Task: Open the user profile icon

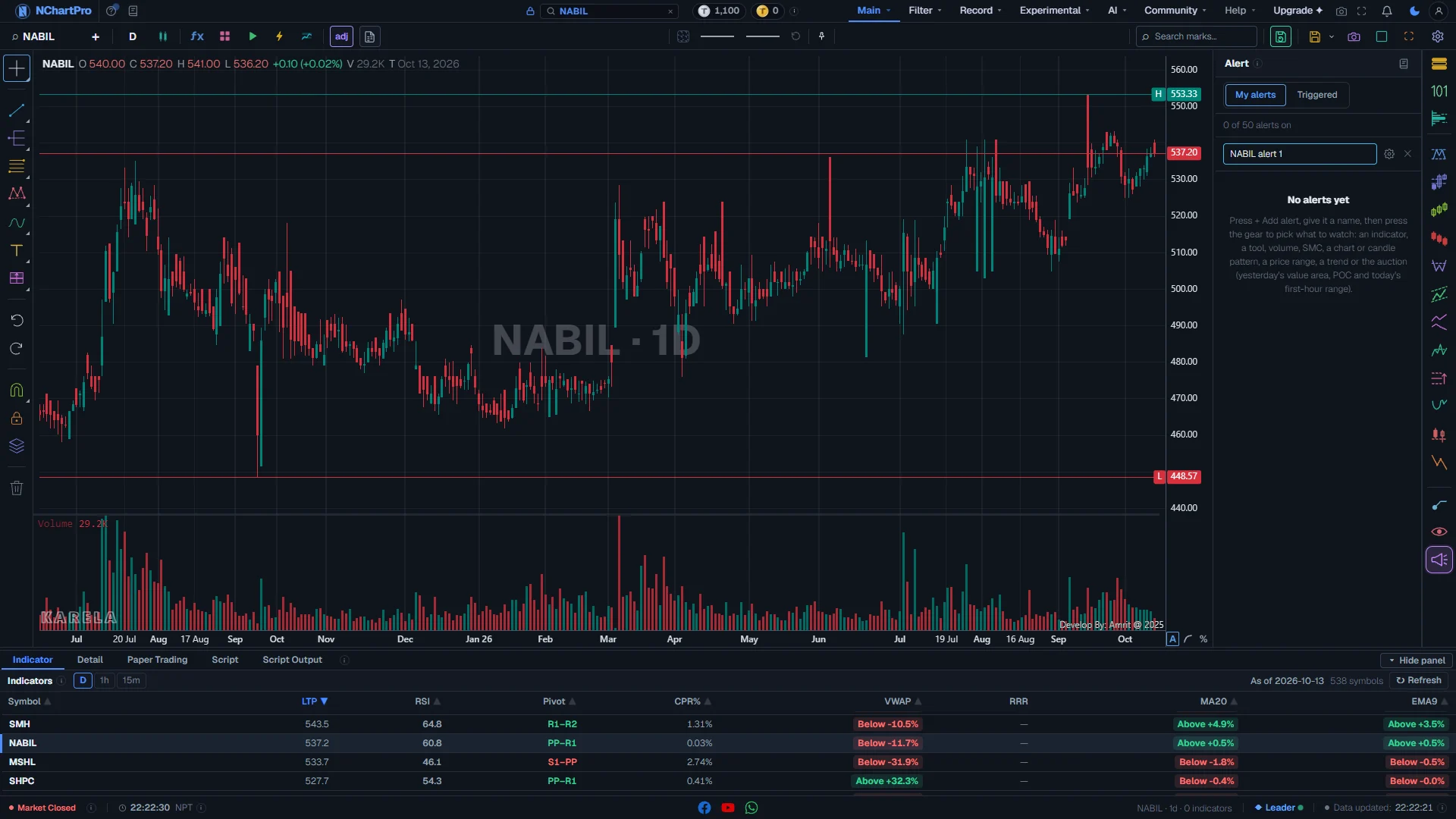Action: click(1439, 11)
